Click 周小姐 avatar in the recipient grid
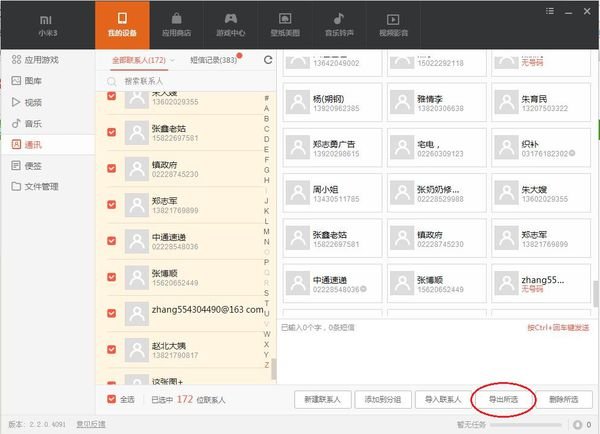600x434 pixels. (298, 193)
